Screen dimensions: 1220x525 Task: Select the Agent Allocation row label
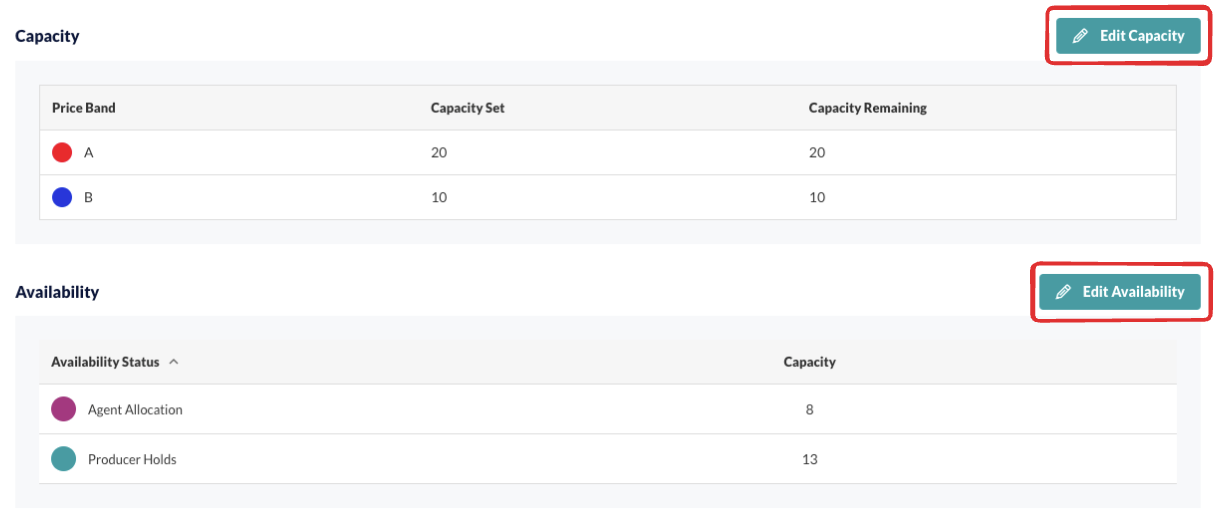[x=135, y=409]
